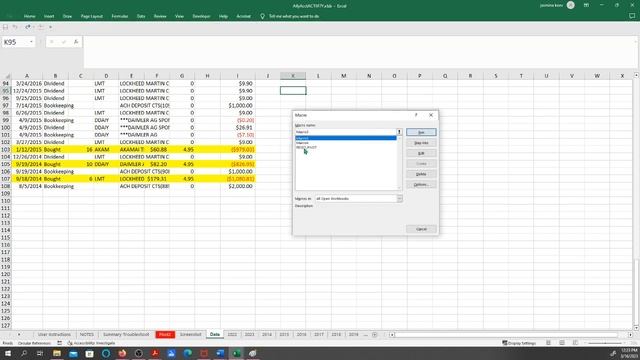This screenshot has width=640, height=360.
Task: Switch to the Formulas tab
Action: click(120, 16)
